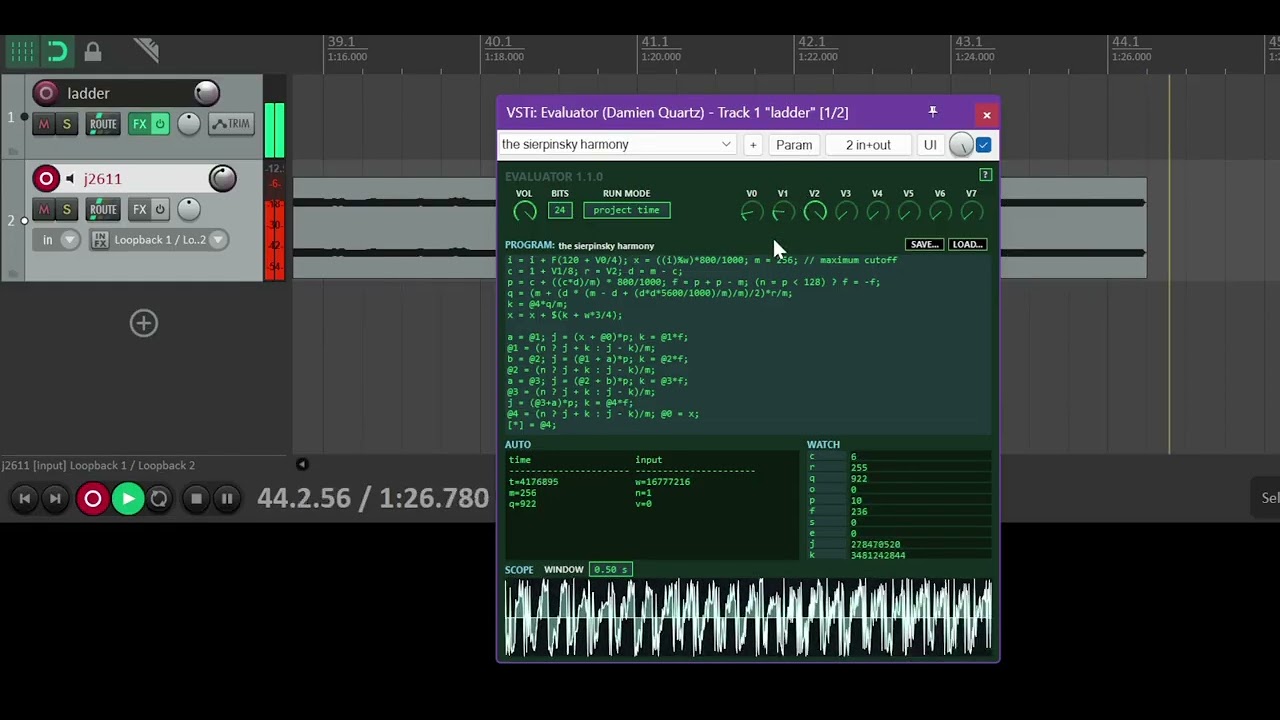Open the FX chain on j2611 track
This screenshot has width=1280, height=720.
point(139,209)
